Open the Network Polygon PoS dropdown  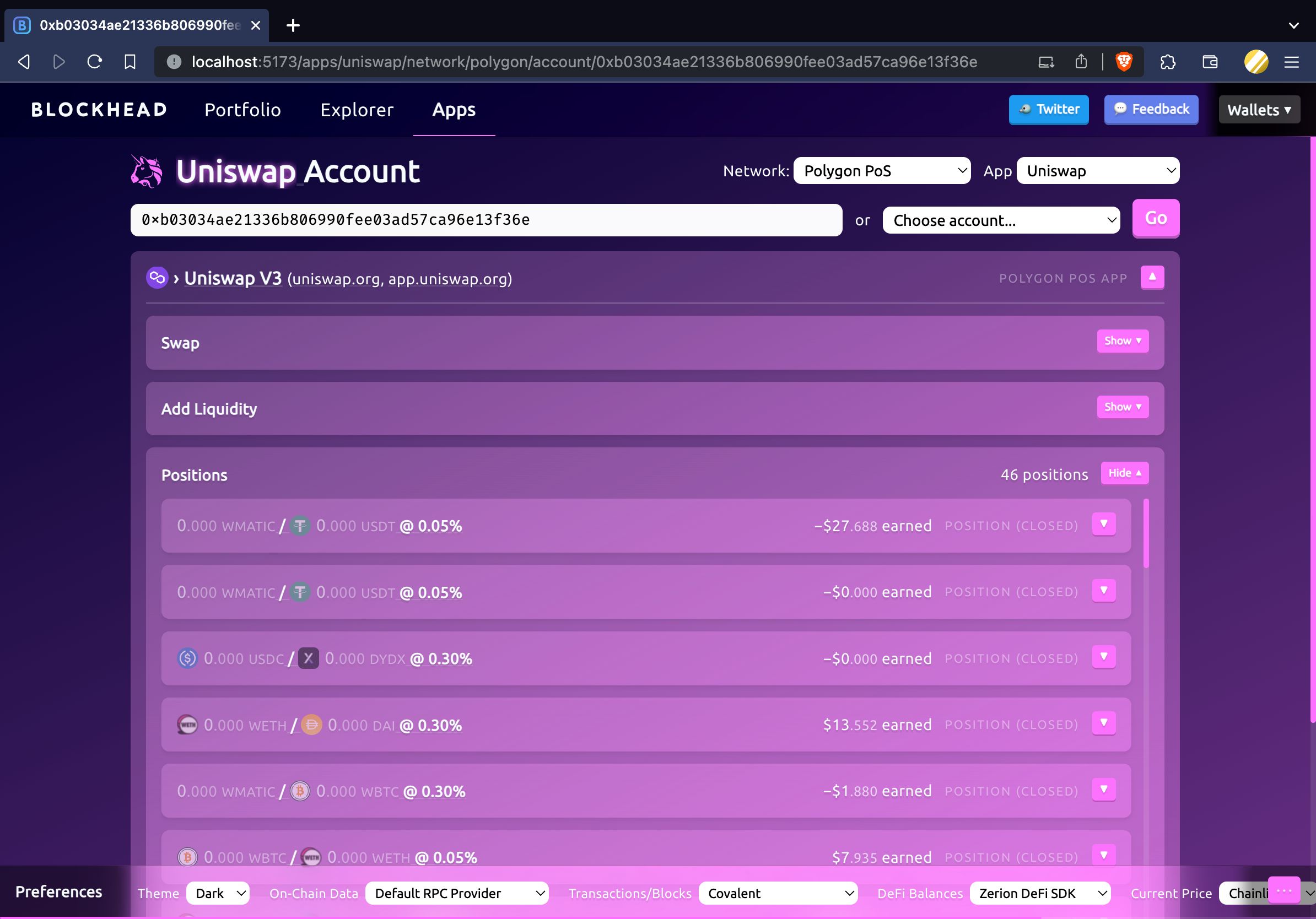click(x=882, y=171)
